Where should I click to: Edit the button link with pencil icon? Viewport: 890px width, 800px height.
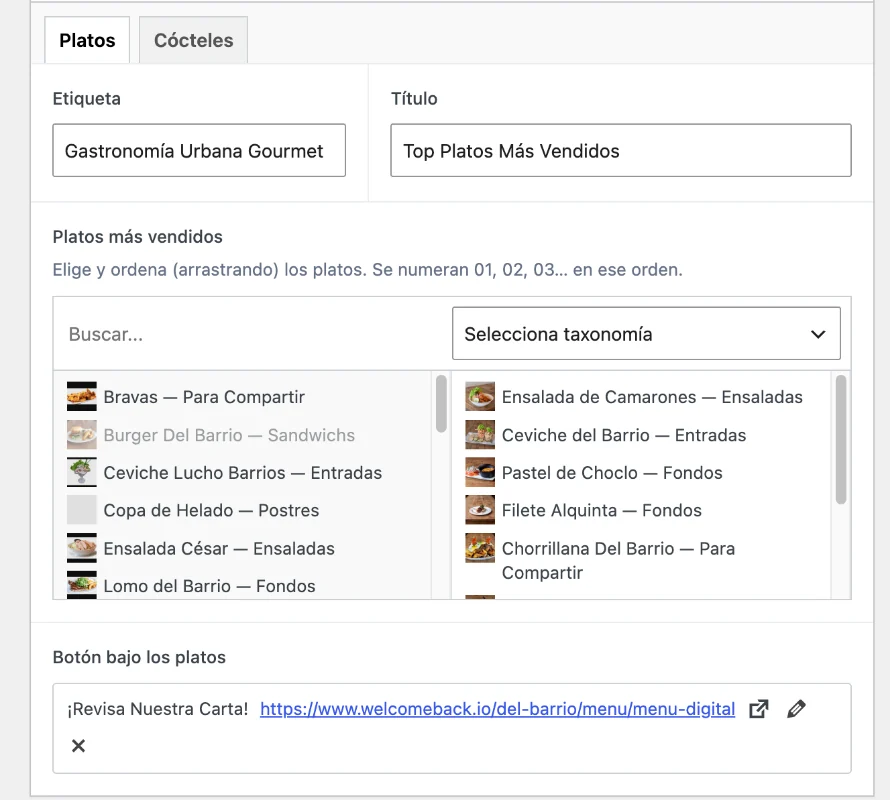tap(796, 709)
